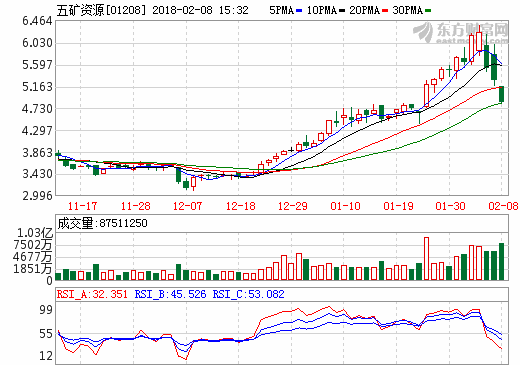
Task: Click the RSI axis label 99
Action: (x=46, y=310)
